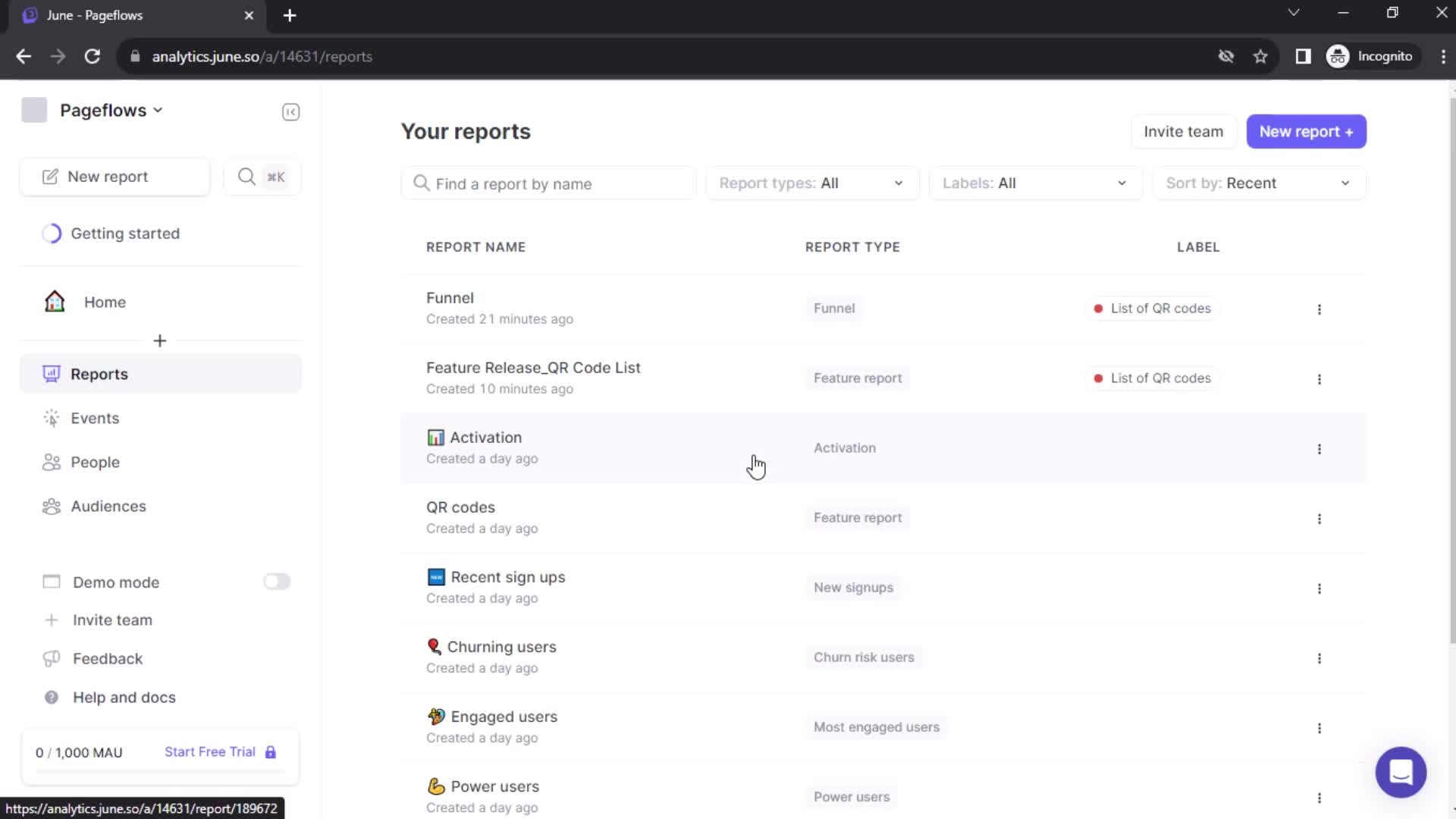
Task: Open options menu for QR codes report
Action: click(x=1319, y=519)
